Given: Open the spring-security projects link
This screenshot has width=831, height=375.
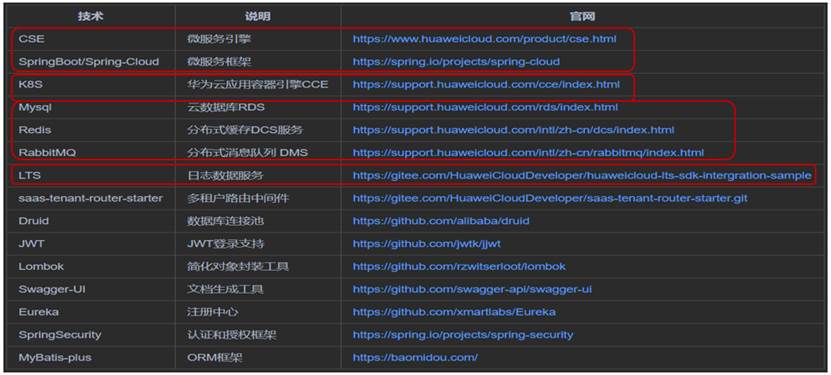Looking at the screenshot, I should tap(463, 335).
